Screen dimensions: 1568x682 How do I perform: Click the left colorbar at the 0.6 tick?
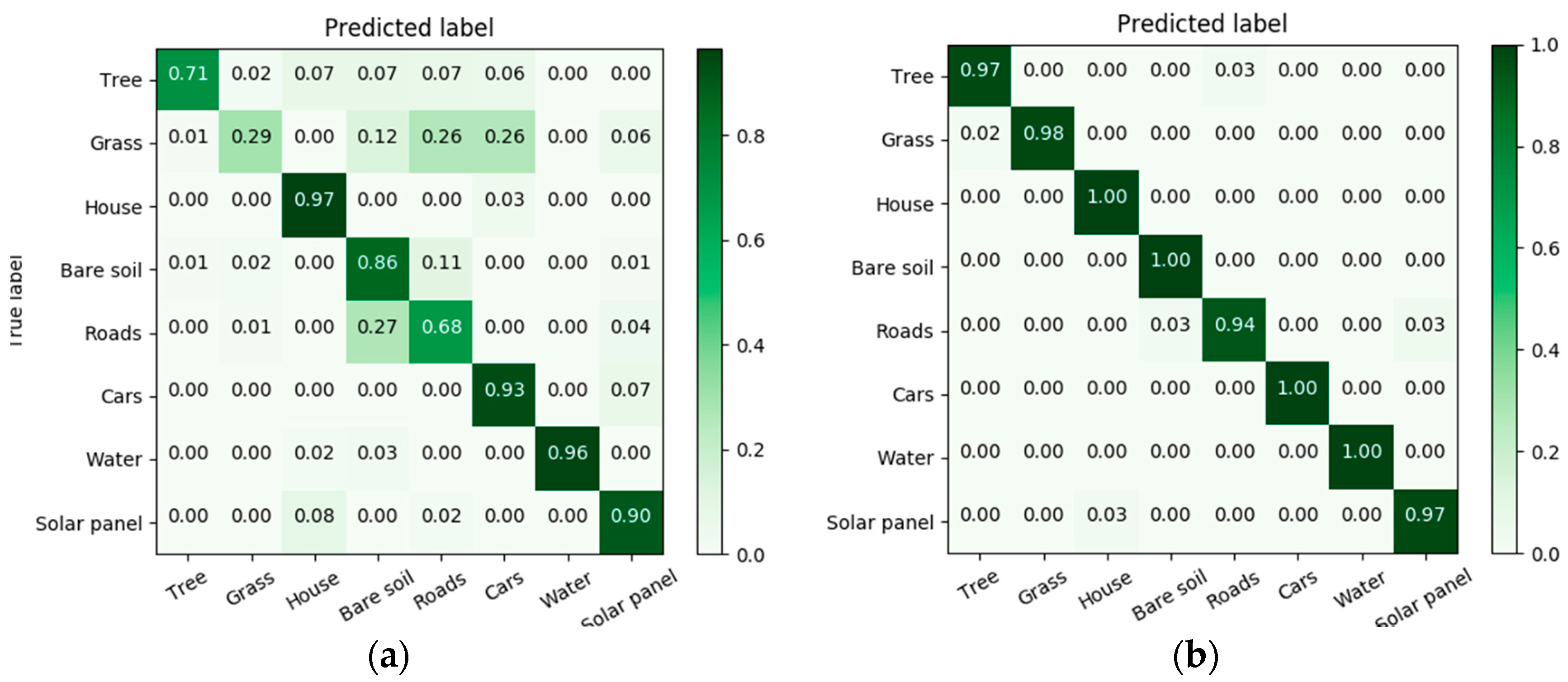[710, 241]
